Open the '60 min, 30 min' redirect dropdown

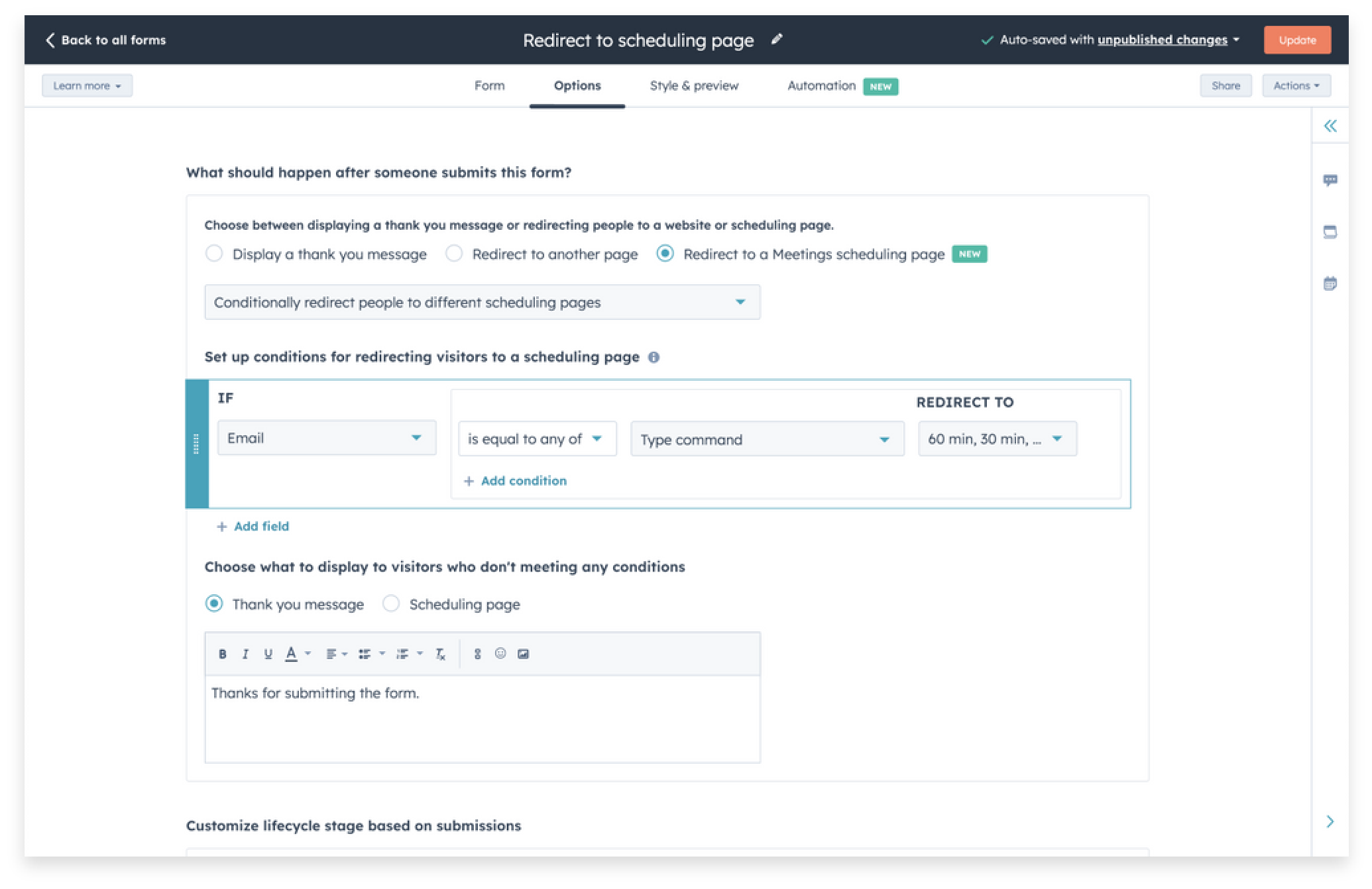tap(996, 439)
